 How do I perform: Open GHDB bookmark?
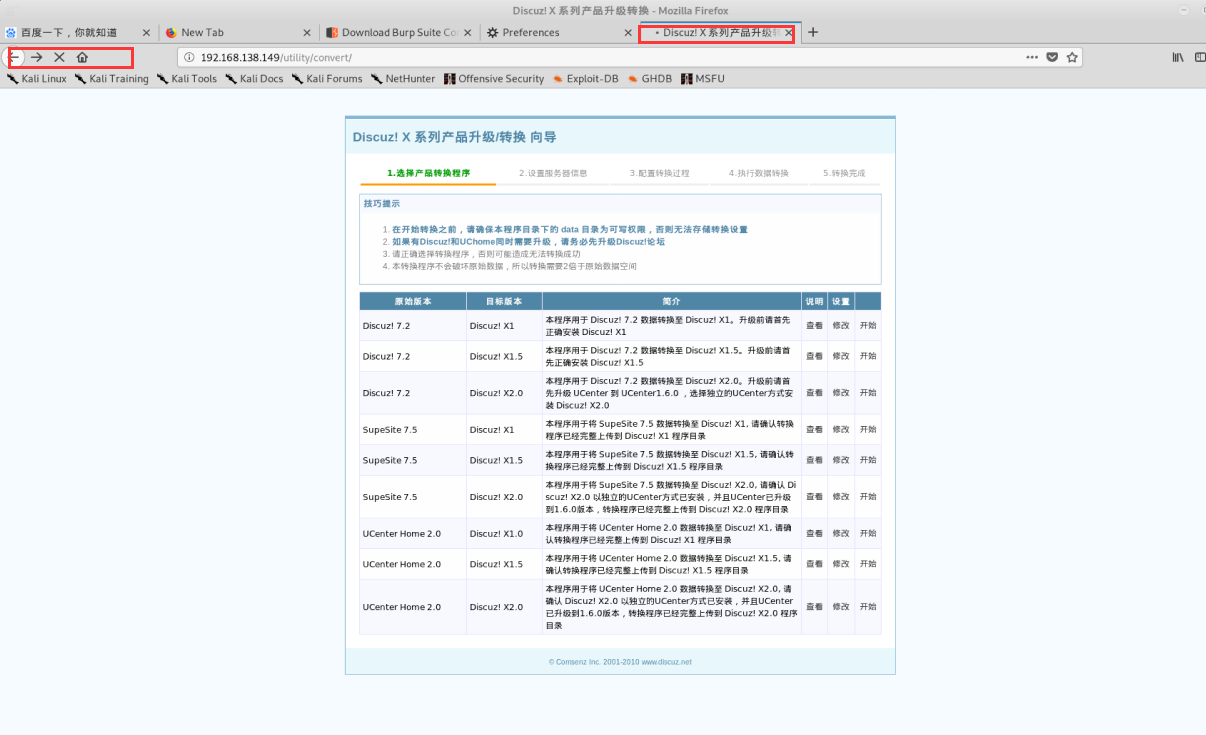coord(650,78)
